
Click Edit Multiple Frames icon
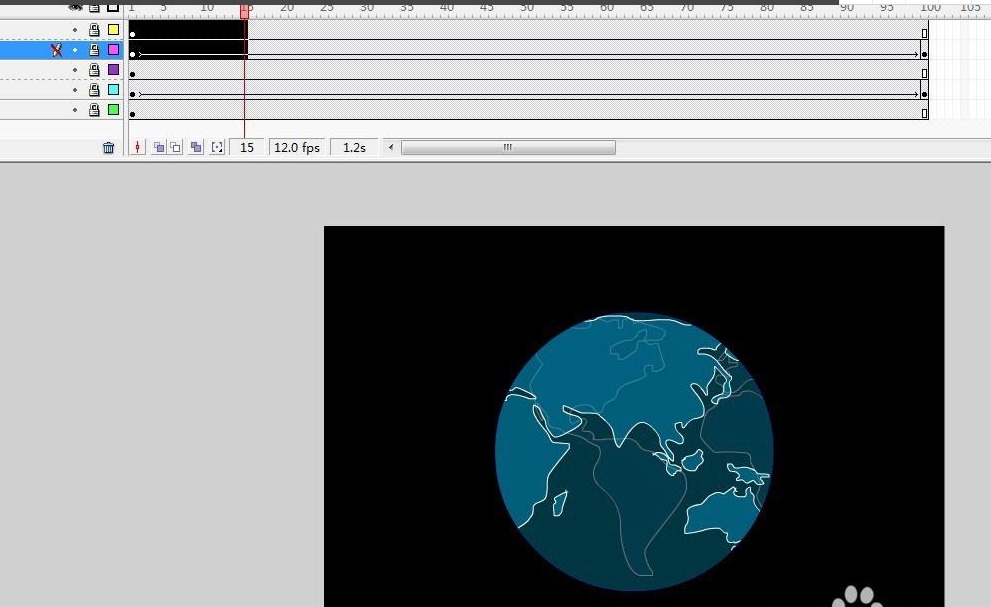point(196,148)
